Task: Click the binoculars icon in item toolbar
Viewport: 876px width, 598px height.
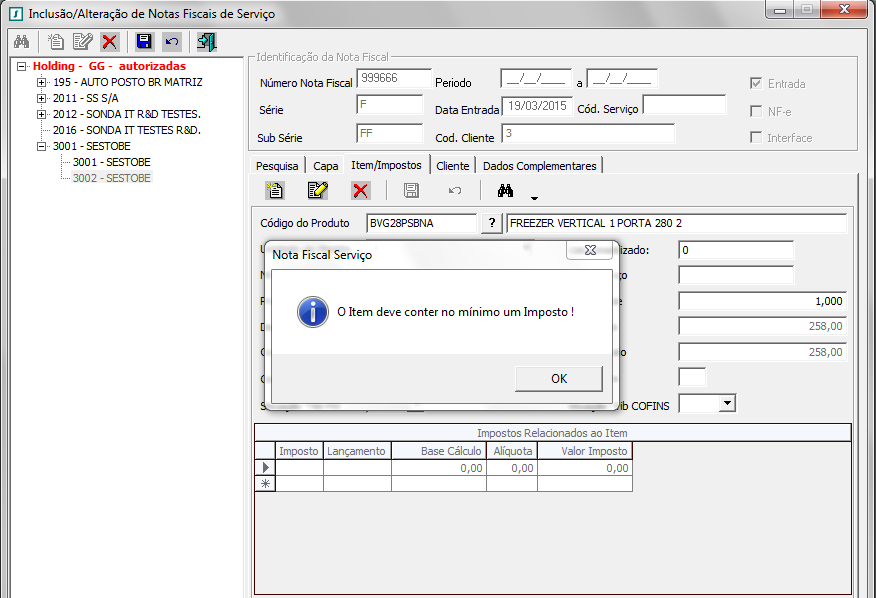Action: 505,190
